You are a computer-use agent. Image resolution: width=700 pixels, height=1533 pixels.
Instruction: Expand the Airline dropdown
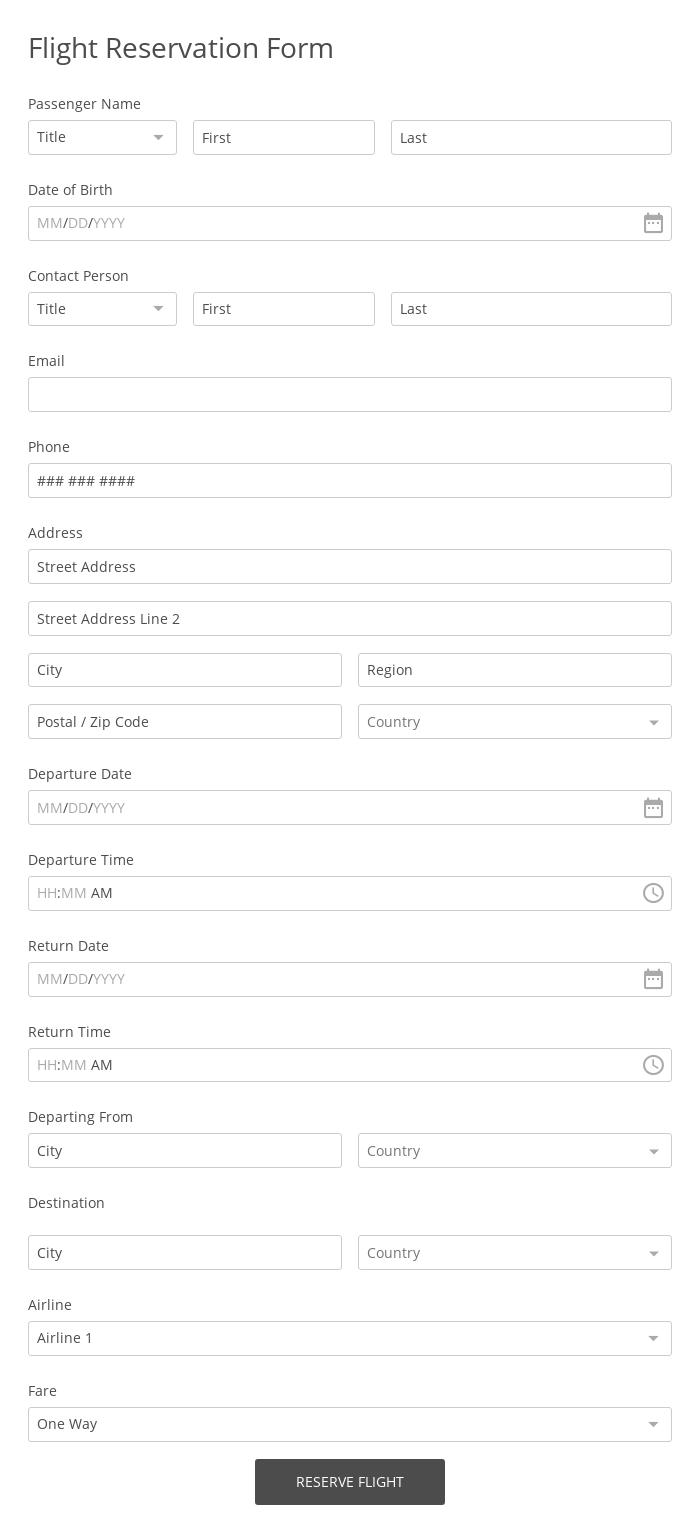(x=349, y=1338)
